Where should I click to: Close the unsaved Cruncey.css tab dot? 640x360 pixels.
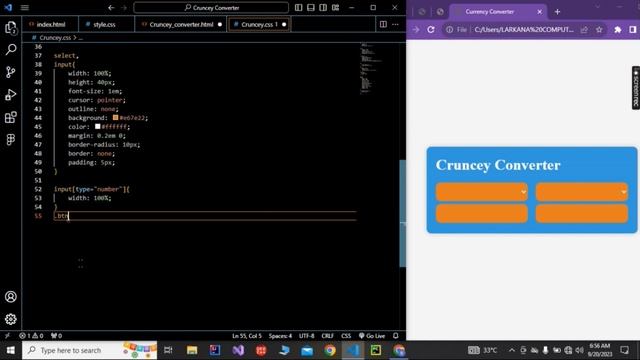[284, 24]
